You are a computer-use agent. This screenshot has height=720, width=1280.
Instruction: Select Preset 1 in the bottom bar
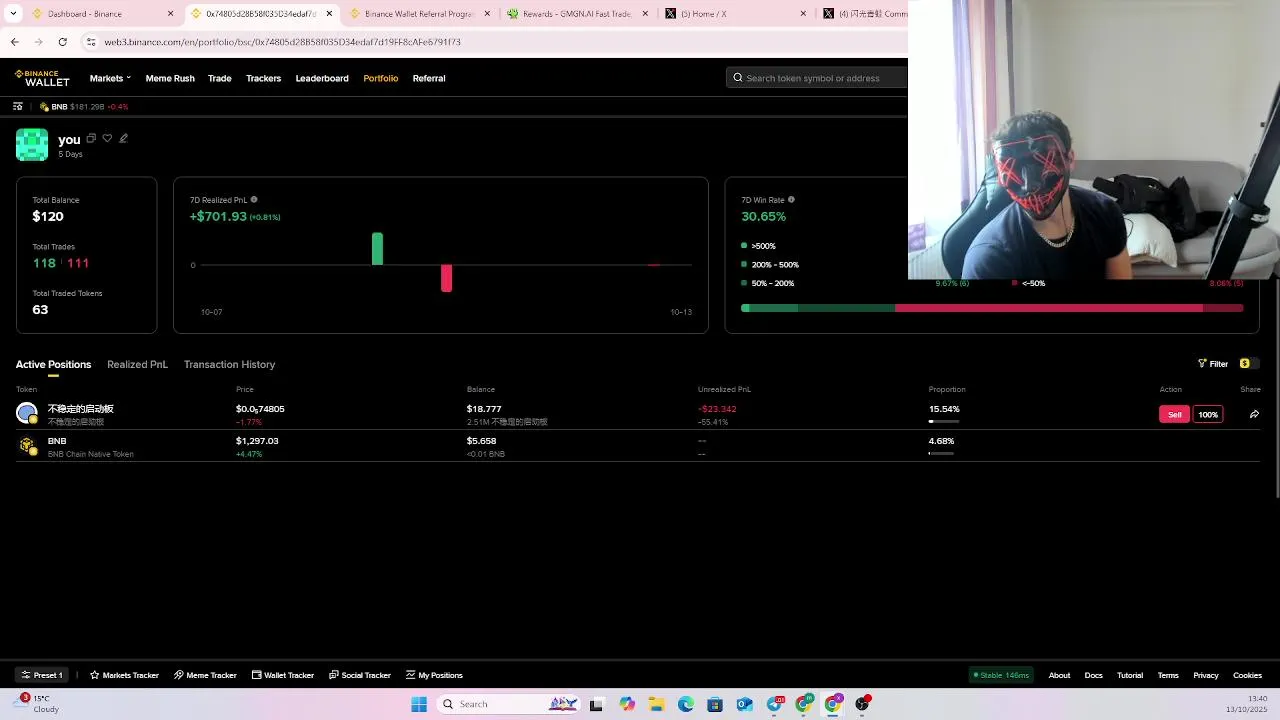(x=42, y=675)
